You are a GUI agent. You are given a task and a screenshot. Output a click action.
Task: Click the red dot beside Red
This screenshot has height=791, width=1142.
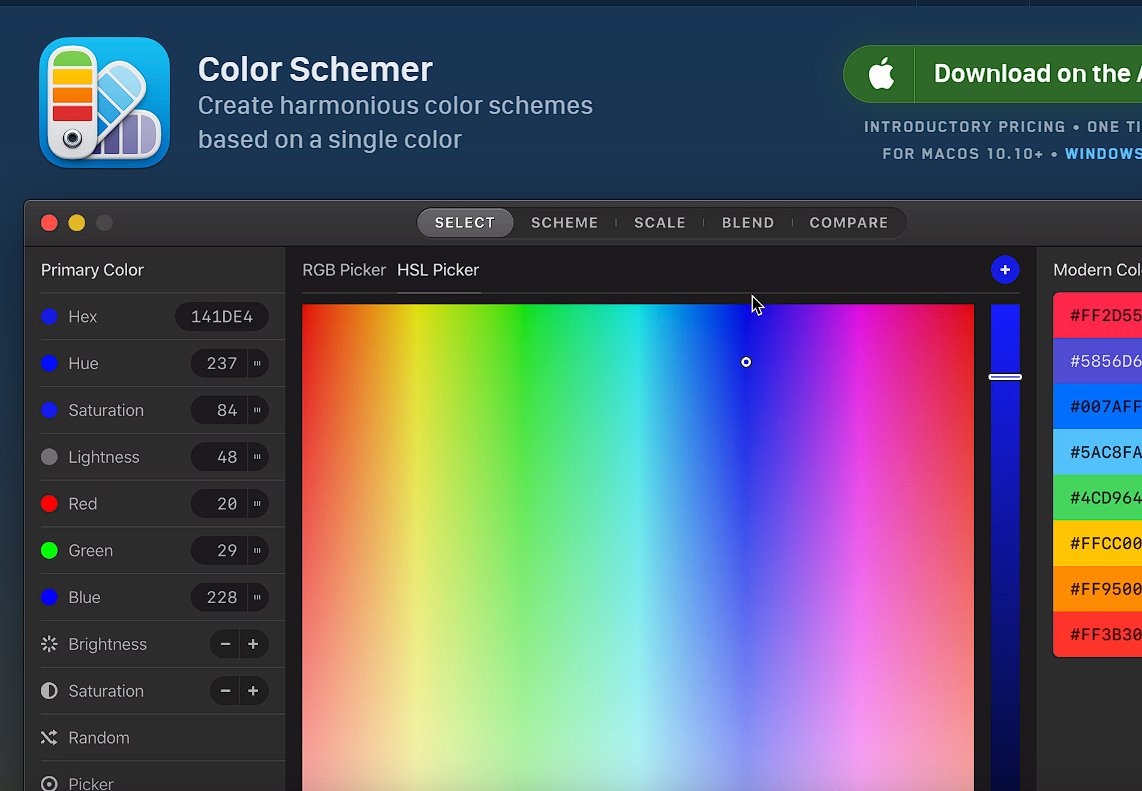(x=49, y=503)
